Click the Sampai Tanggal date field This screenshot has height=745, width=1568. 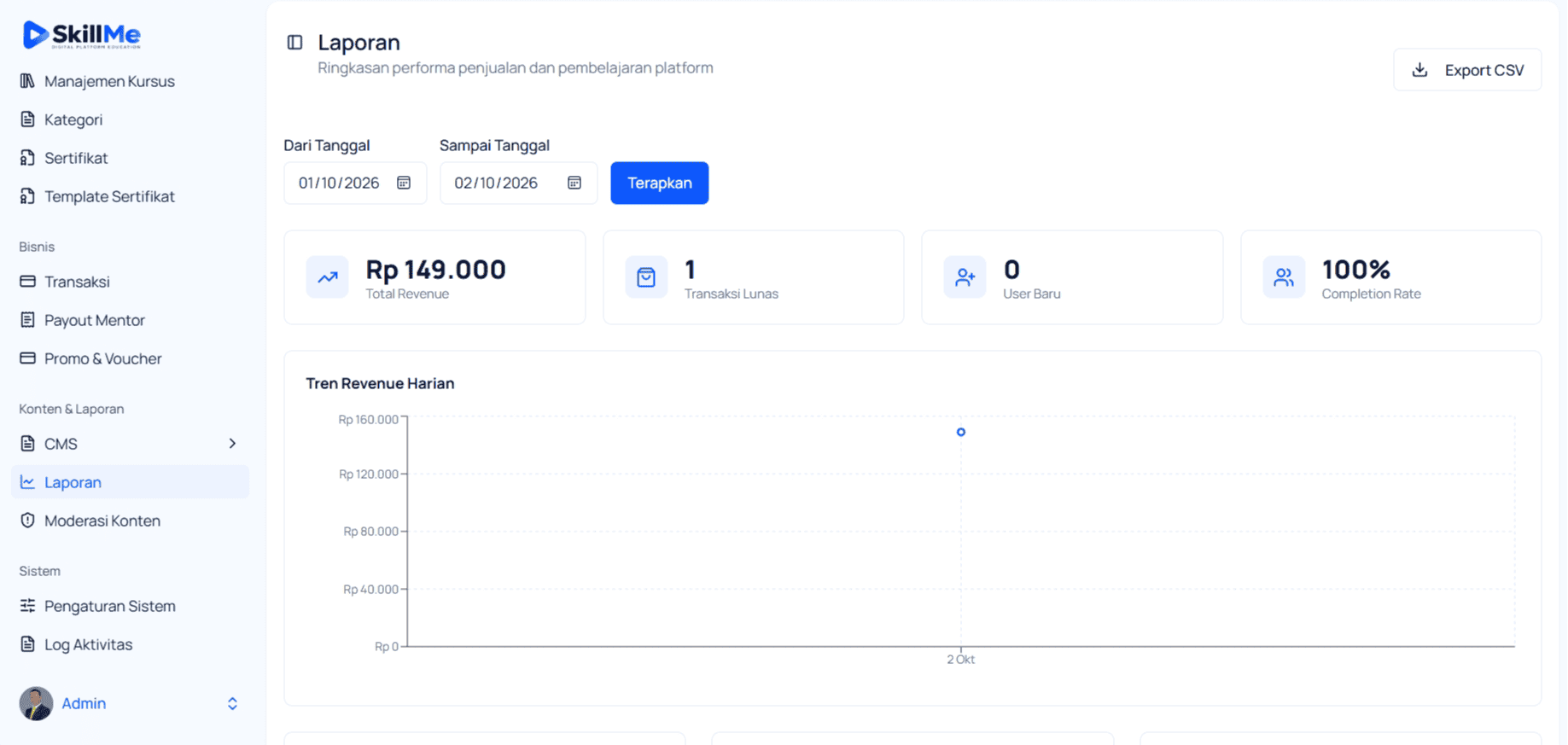(x=519, y=183)
